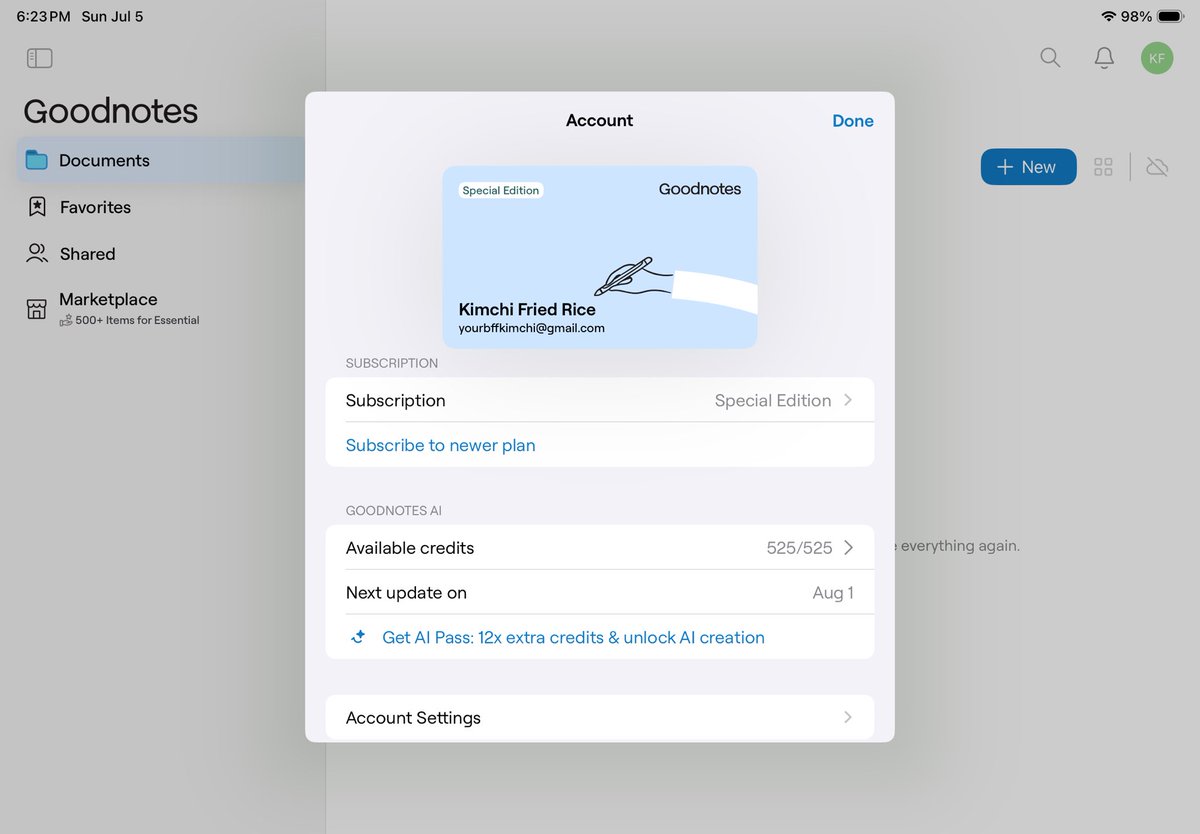
Task: Click the Sun Jul 5 date
Action: click(x=112, y=17)
